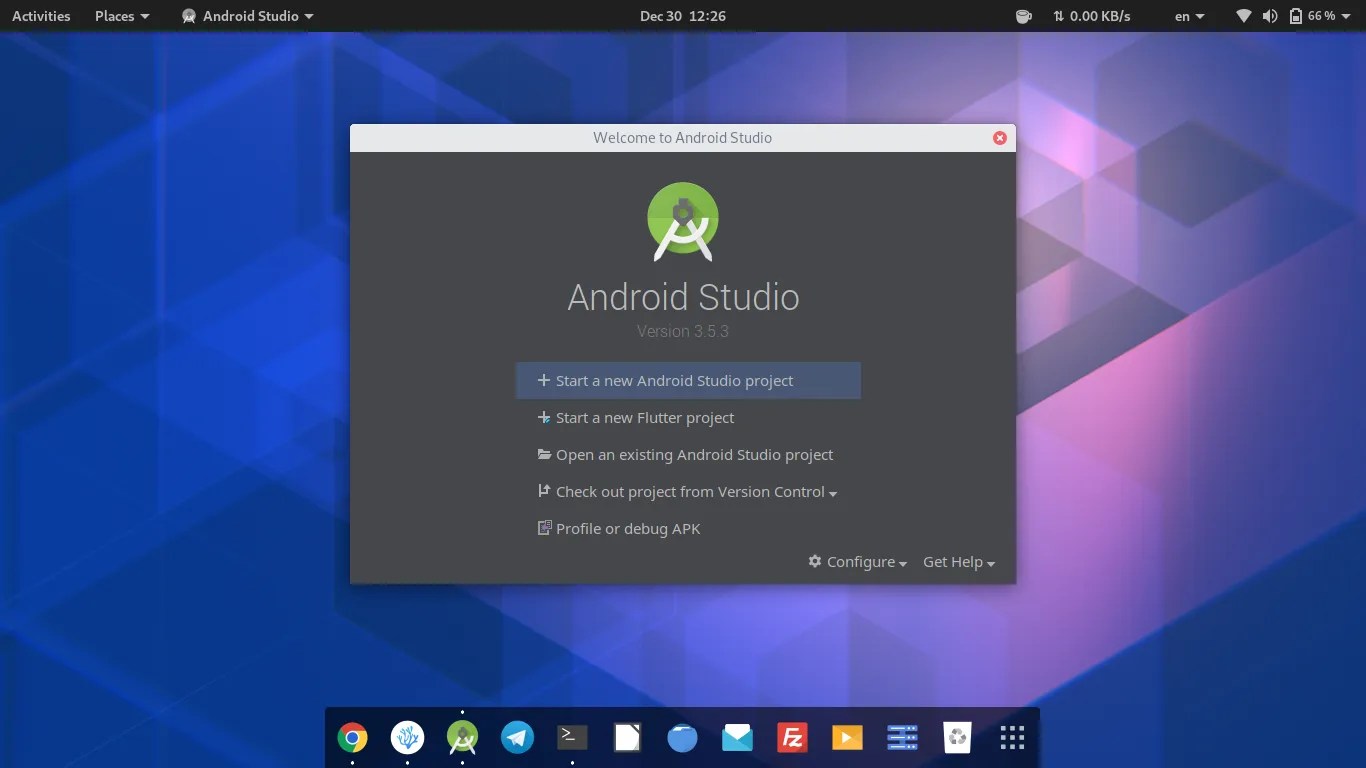Image resolution: width=1366 pixels, height=768 pixels.
Task: Launch the Terminal from the dock
Action: coord(572,738)
